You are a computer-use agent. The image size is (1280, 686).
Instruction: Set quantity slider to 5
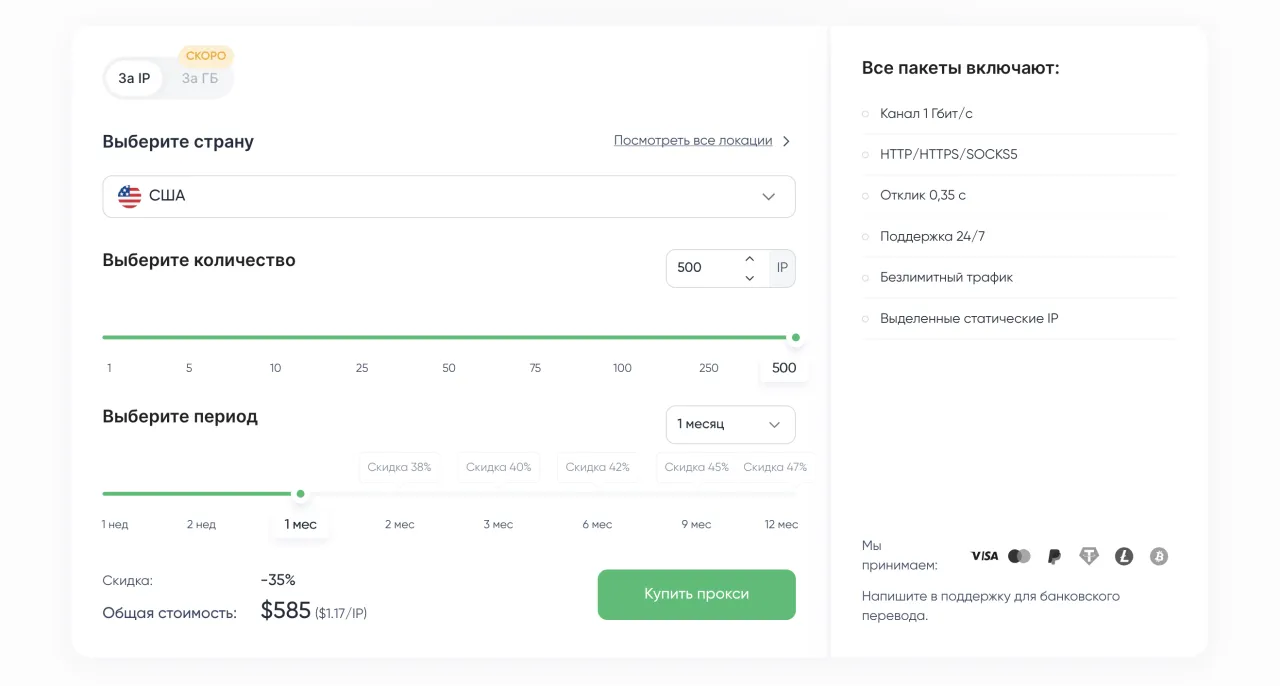(189, 368)
